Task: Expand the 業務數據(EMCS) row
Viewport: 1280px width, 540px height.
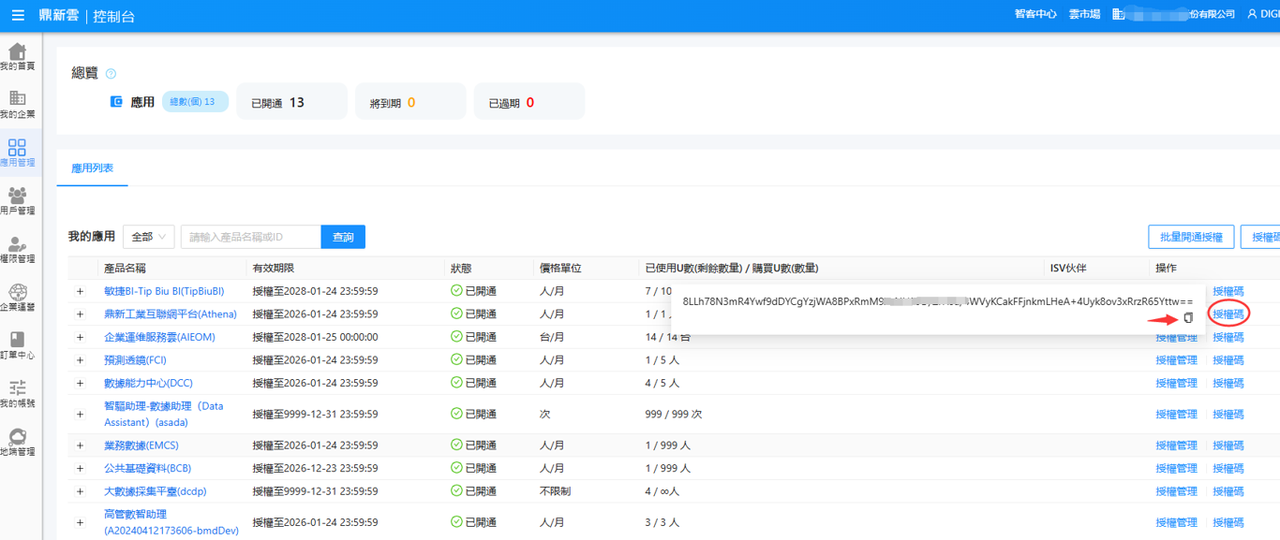Action: (x=80, y=445)
